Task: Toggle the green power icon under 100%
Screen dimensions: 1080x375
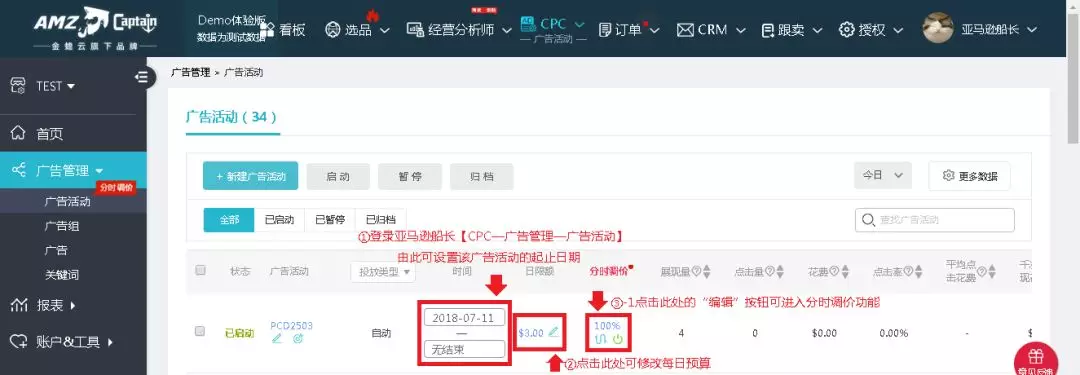Action: 618,338
